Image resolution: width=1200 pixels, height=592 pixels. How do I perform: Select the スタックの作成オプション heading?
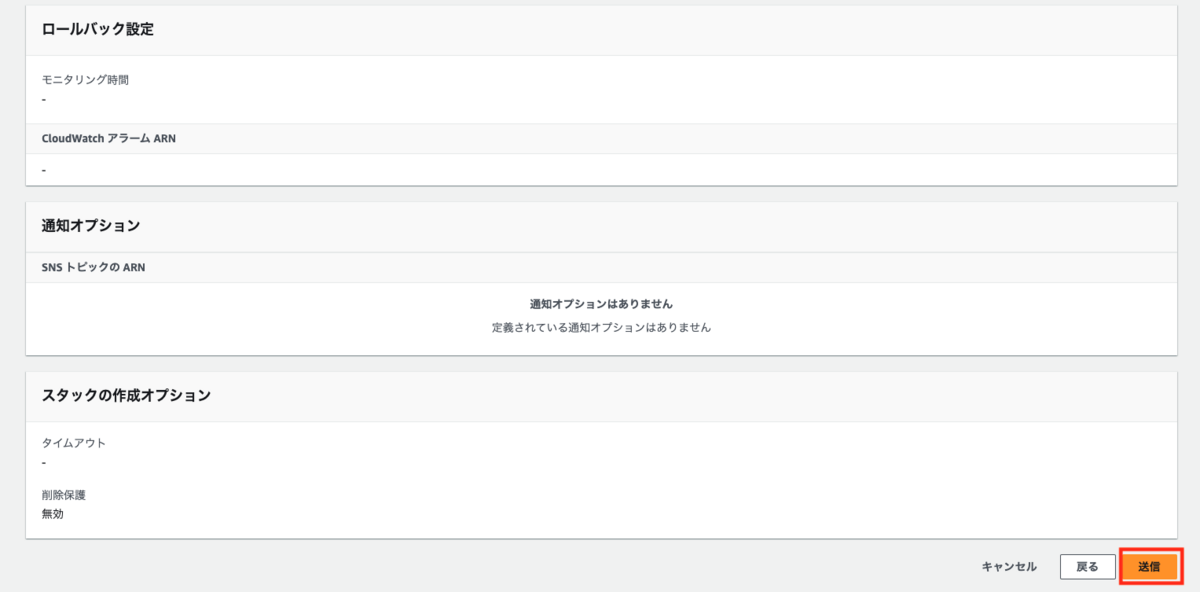[x=126, y=395]
